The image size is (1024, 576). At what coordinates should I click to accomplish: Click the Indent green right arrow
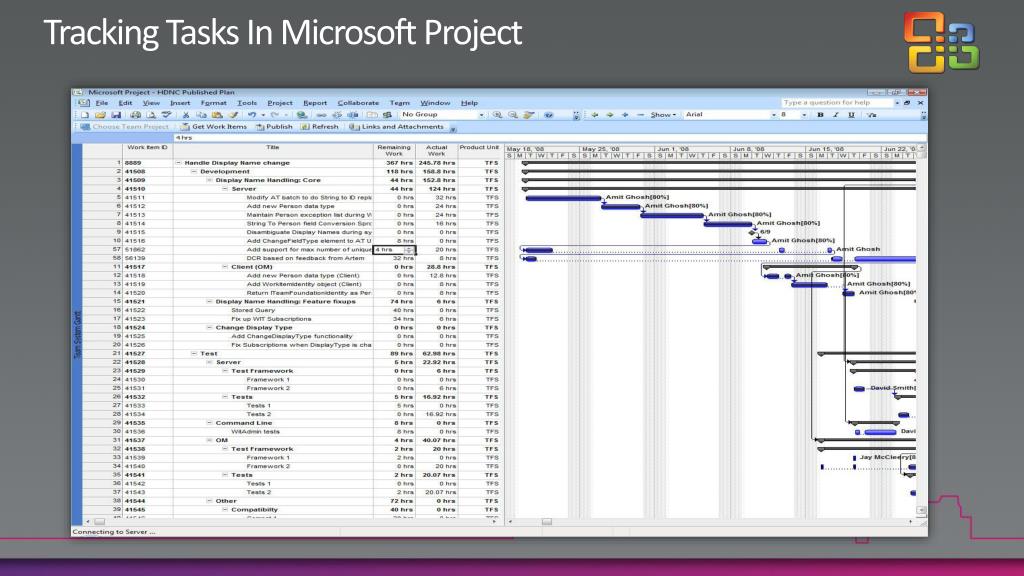[610, 115]
